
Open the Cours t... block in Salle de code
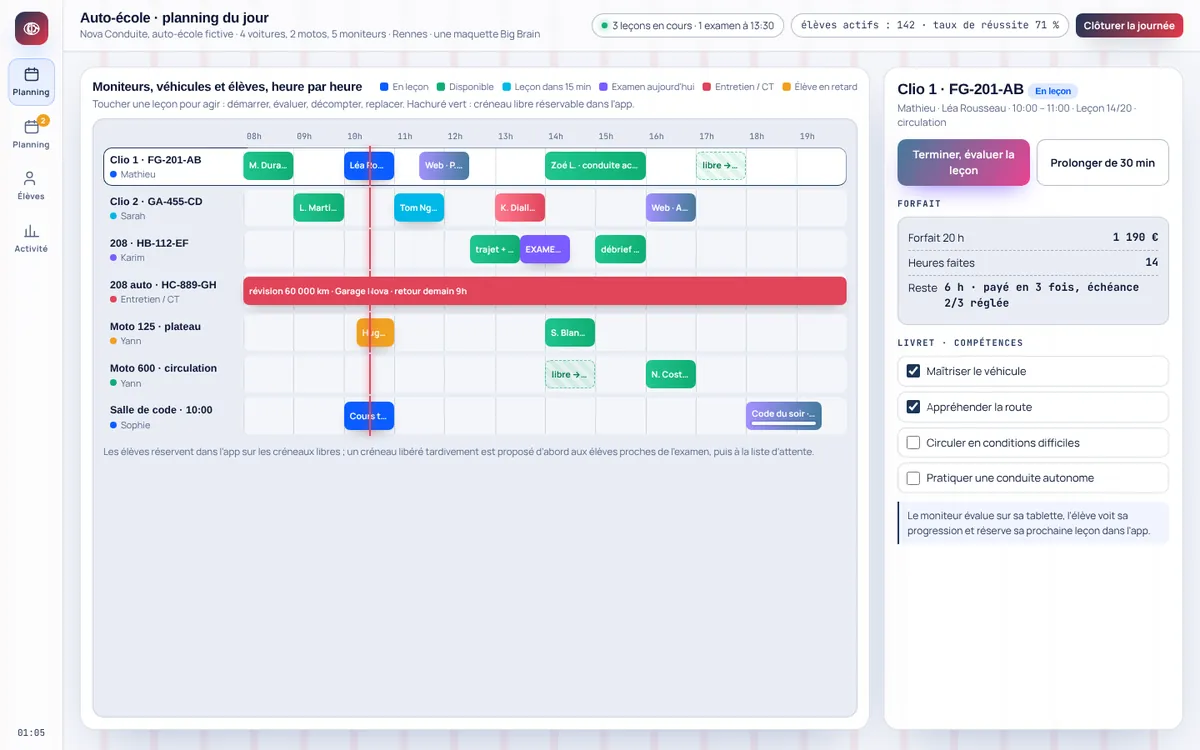369,416
